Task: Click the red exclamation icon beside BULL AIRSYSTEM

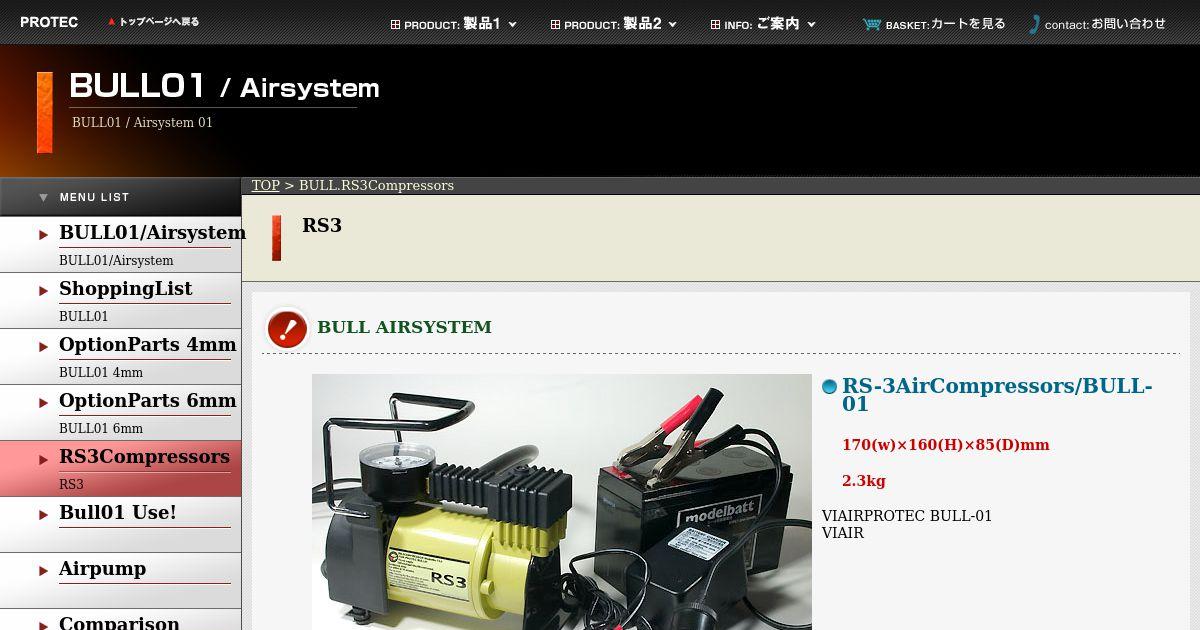Action: point(287,329)
